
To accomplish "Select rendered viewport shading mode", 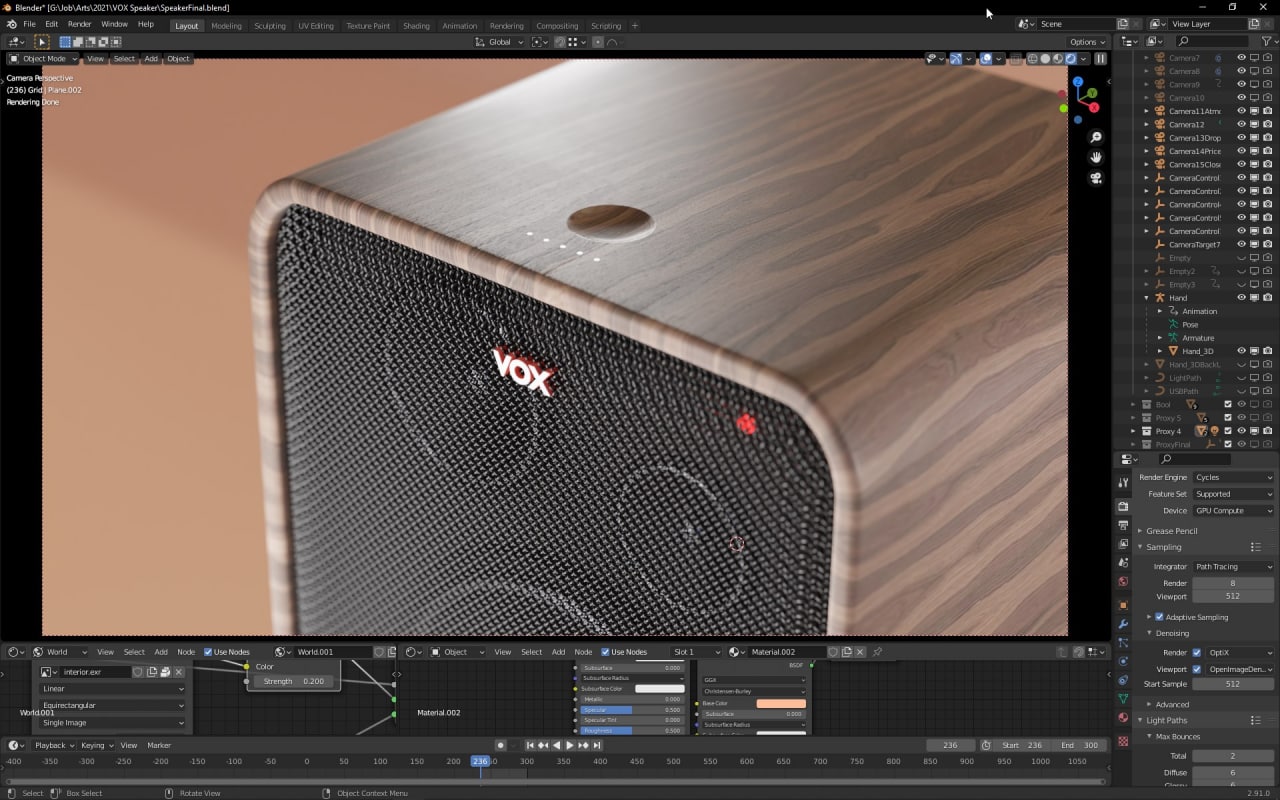I will tap(1071, 58).
